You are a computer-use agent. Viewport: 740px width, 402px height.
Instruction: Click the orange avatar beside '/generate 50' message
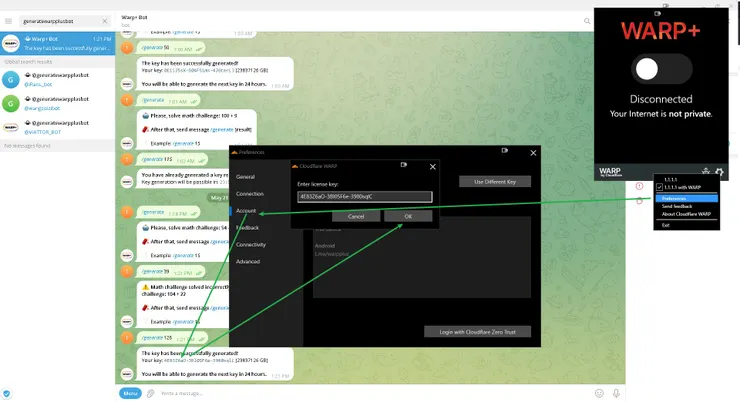127,48
